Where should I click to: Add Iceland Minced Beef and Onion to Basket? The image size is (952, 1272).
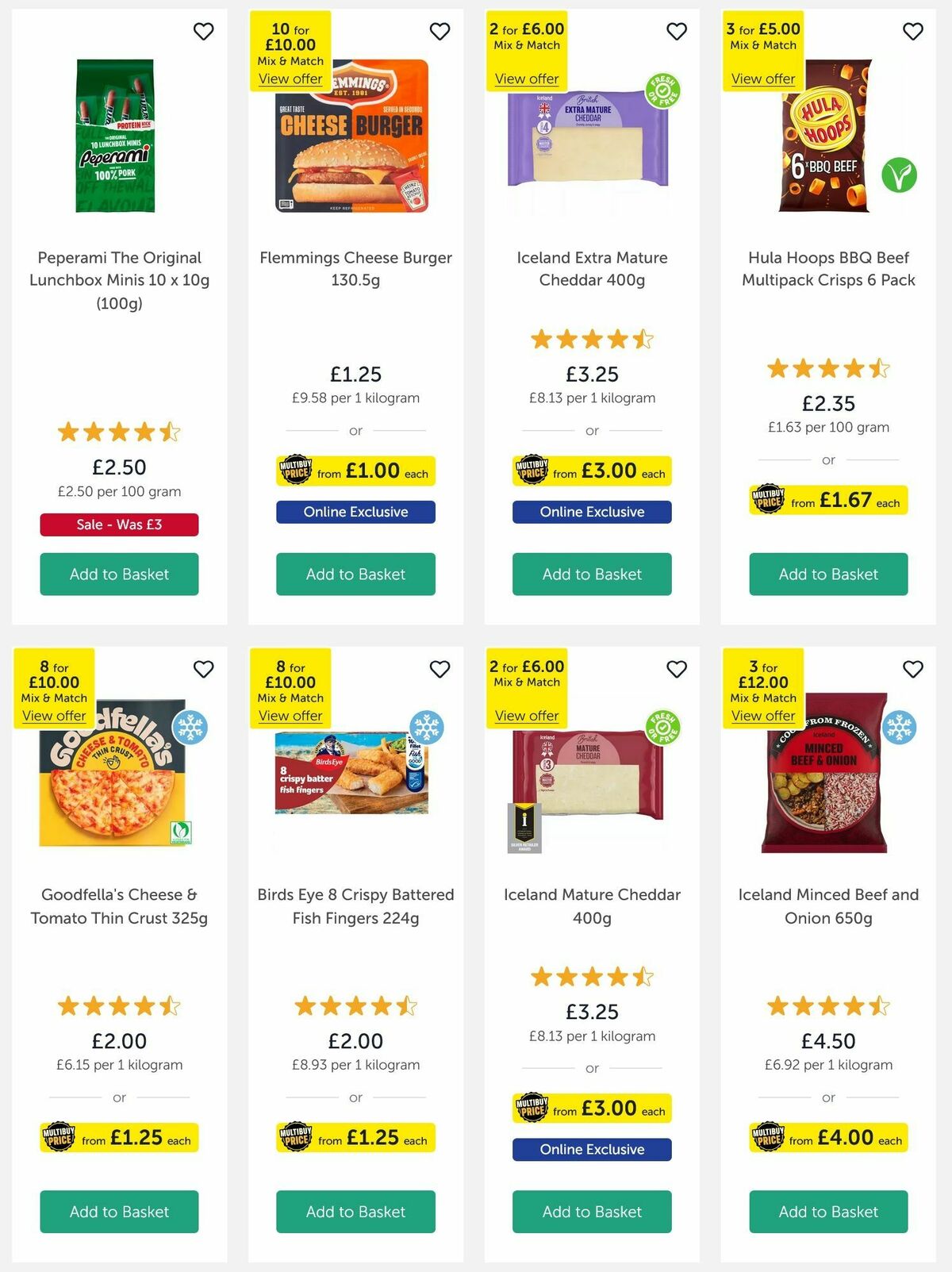pos(828,1212)
